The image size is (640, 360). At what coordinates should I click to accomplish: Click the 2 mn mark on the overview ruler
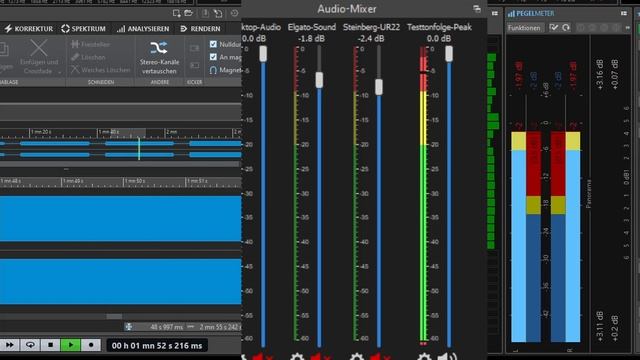tap(171, 132)
